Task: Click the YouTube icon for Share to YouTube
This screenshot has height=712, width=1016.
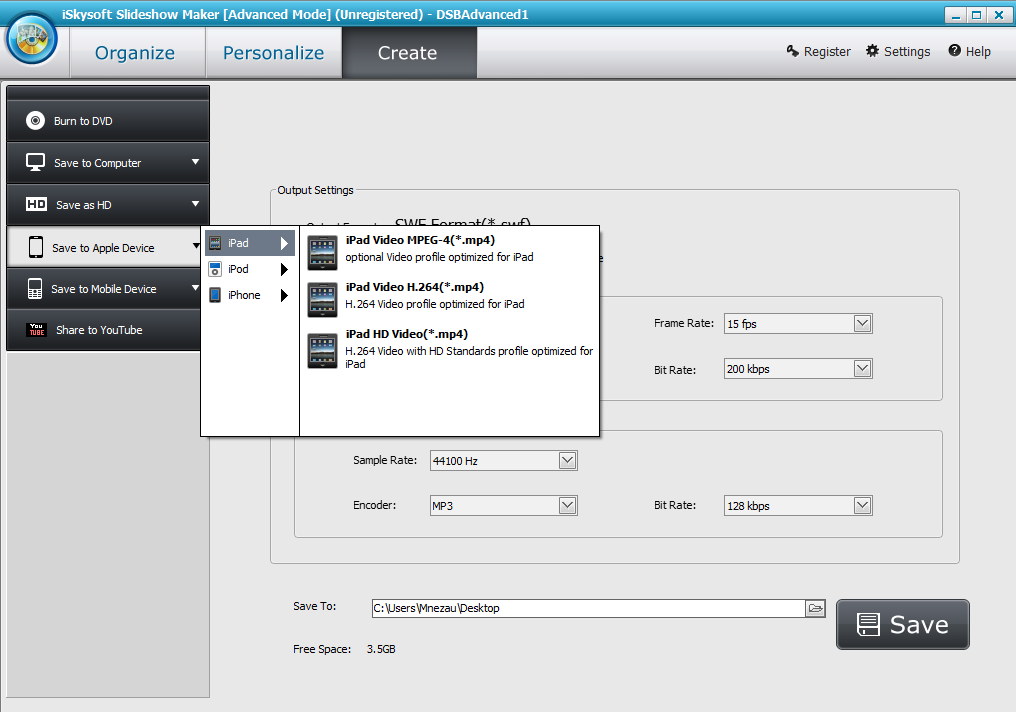Action: pos(35,330)
